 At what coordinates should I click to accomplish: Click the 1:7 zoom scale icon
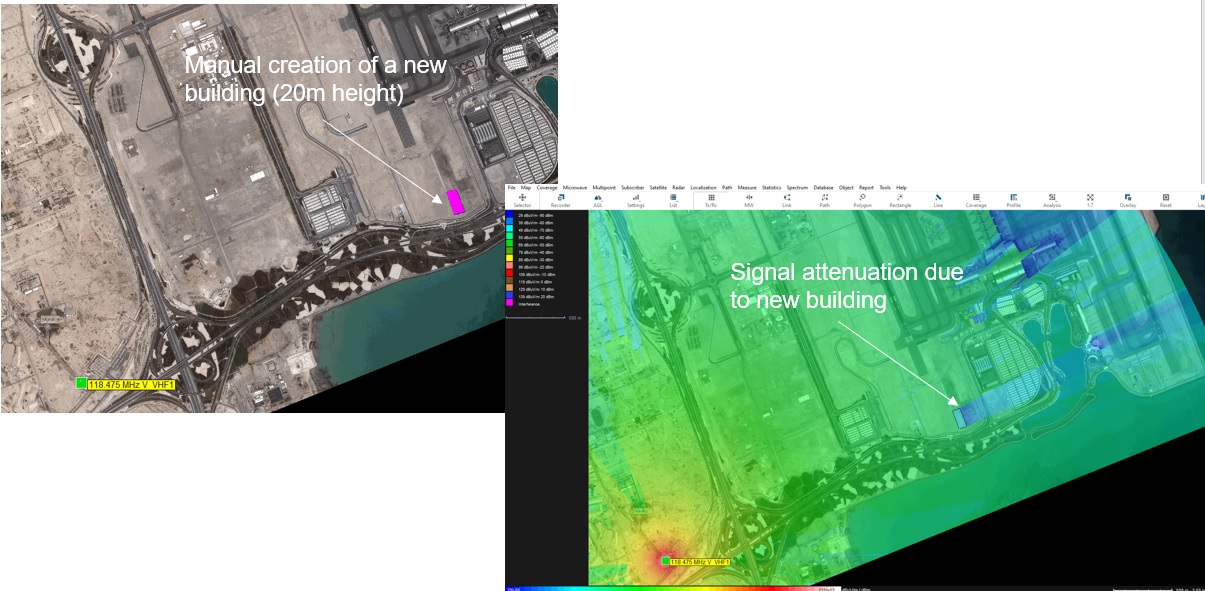(x=1090, y=200)
